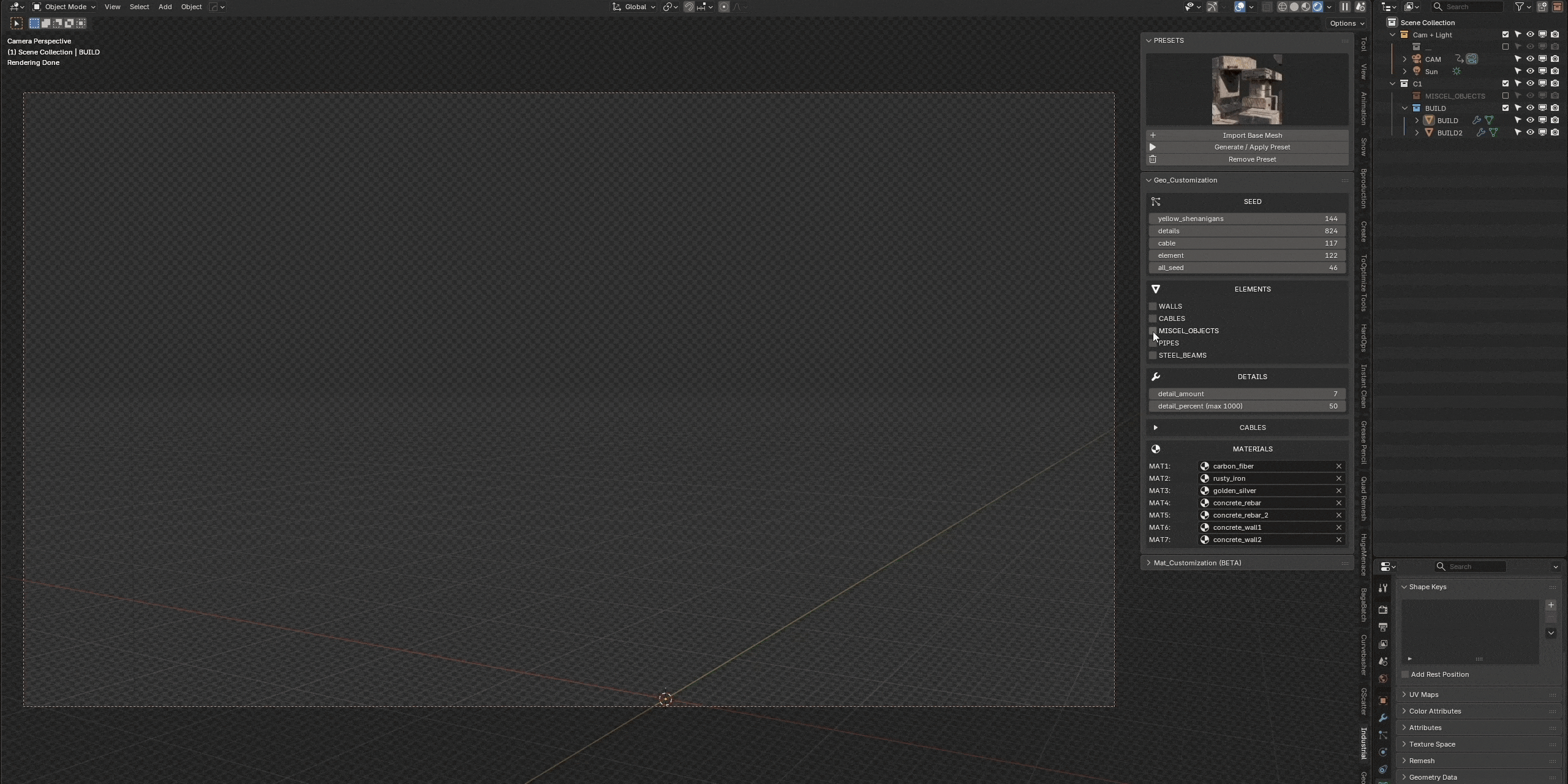Switch viewport to material preview shading
Viewport: 1568px width, 784px height.
1305,7
